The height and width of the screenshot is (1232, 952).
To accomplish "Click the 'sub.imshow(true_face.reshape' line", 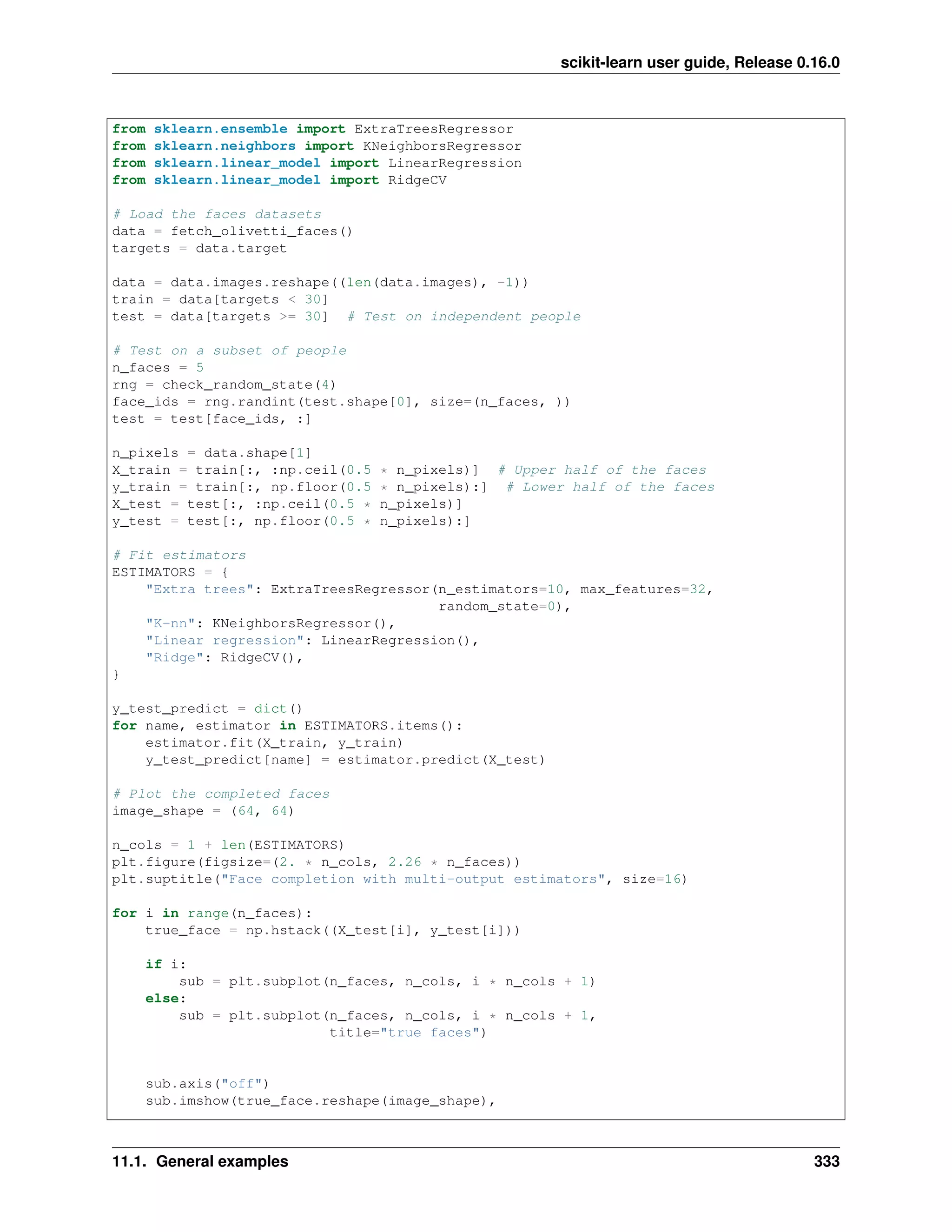I will (320, 1100).
